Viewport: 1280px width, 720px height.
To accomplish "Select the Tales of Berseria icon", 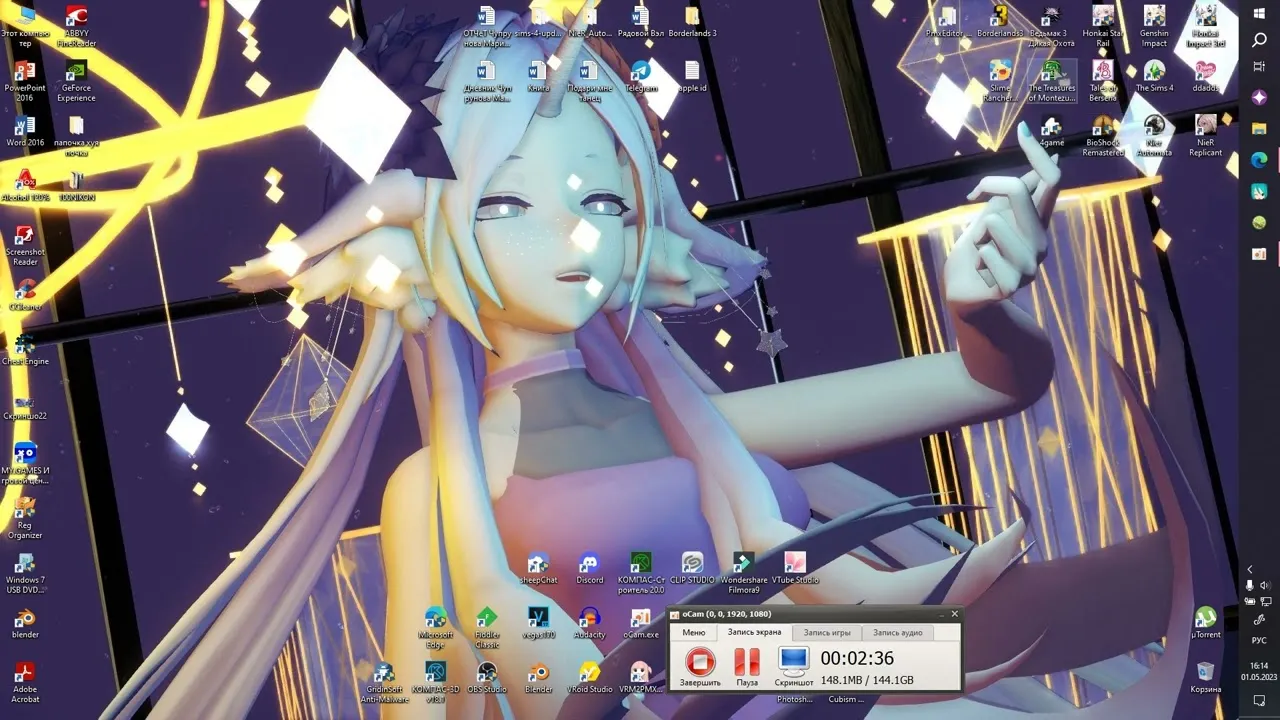I will 1103,82.
